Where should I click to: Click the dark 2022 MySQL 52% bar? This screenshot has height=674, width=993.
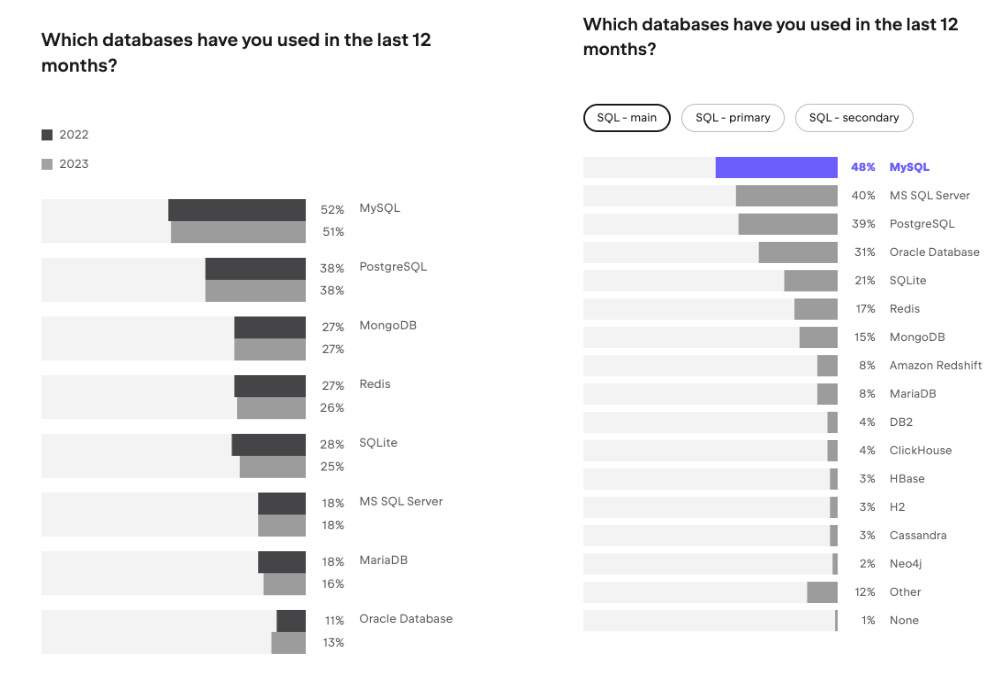237,210
